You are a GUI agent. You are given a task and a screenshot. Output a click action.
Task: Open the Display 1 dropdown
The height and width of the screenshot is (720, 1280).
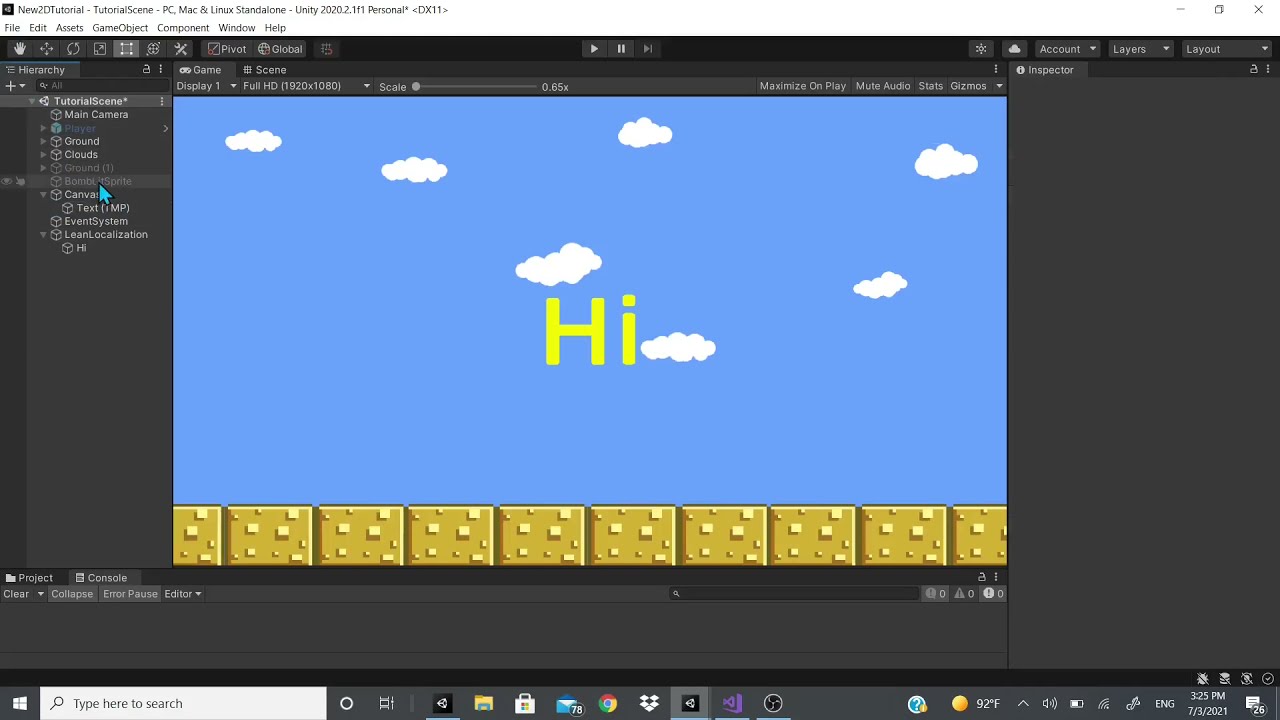coord(206,86)
